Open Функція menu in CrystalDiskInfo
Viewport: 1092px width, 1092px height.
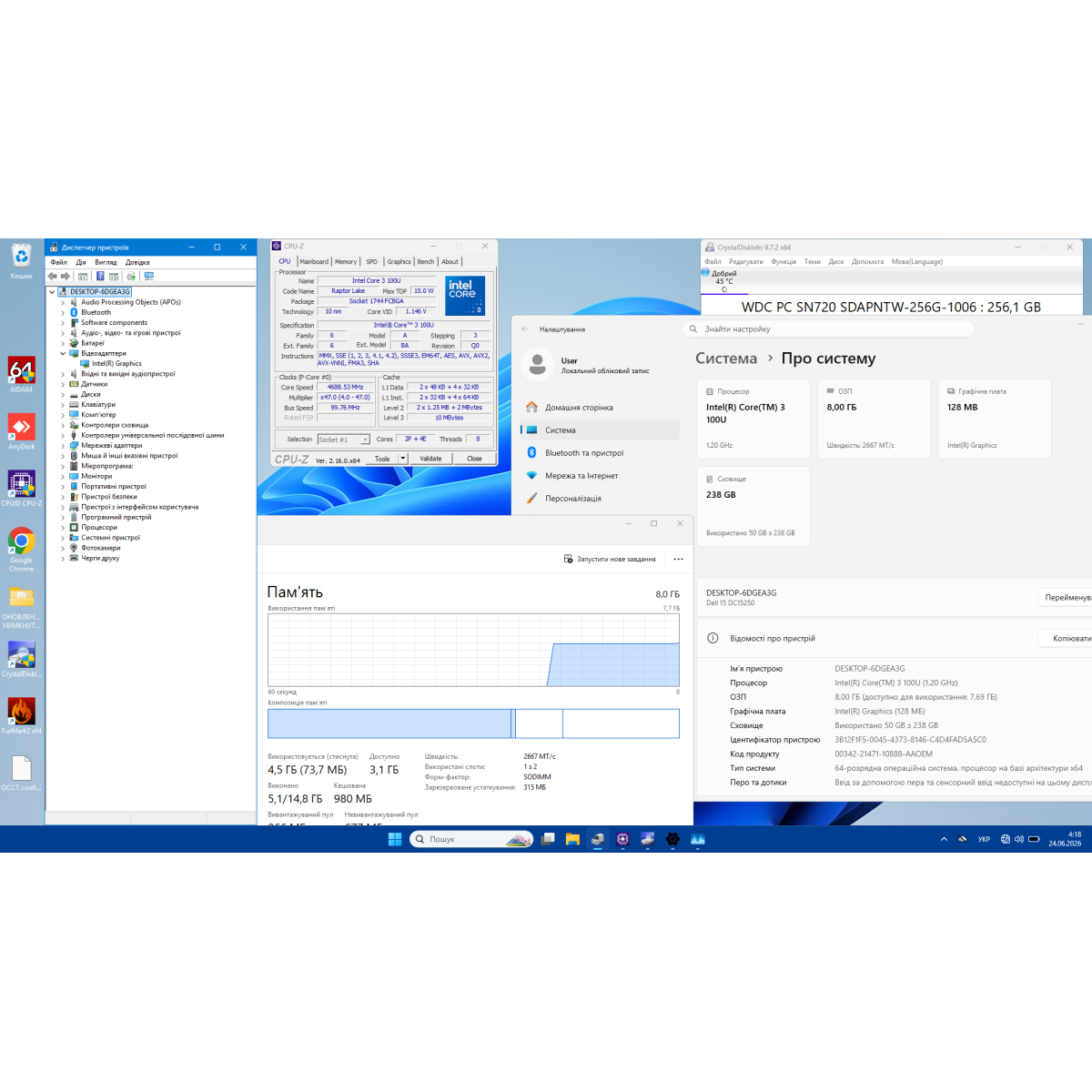coord(784,261)
